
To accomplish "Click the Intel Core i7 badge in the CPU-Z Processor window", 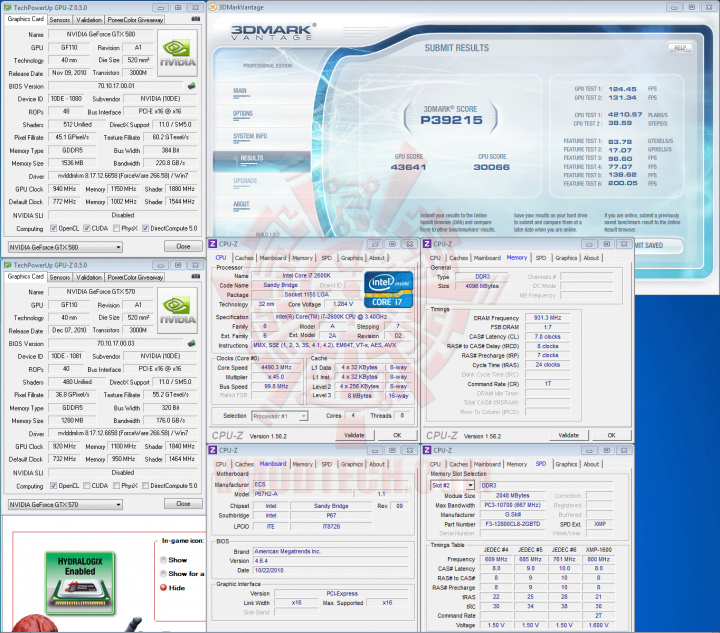I will pyautogui.click(x=388, y=290).
